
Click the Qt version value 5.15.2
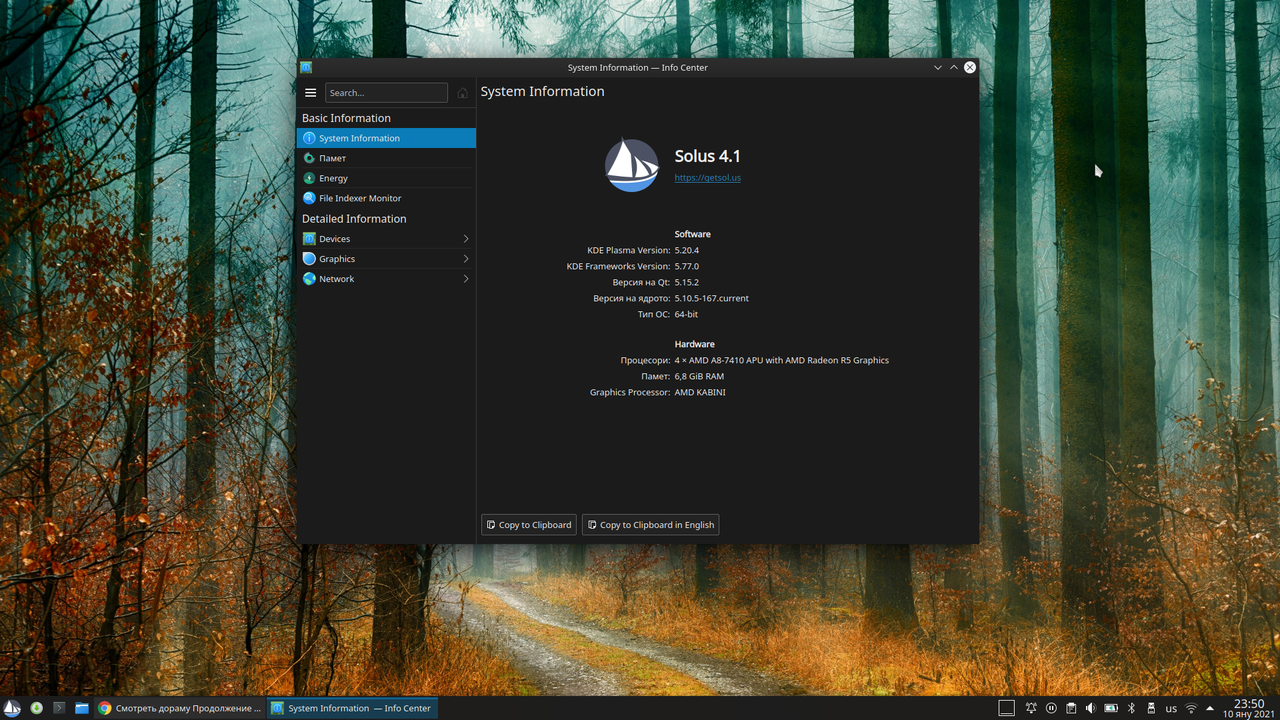pyautogui.click(x=687, y=282)
